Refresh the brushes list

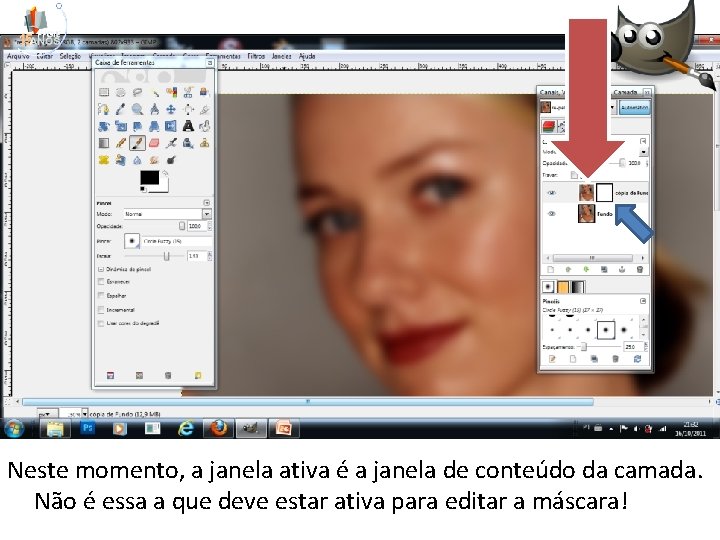tap(637, 359)
